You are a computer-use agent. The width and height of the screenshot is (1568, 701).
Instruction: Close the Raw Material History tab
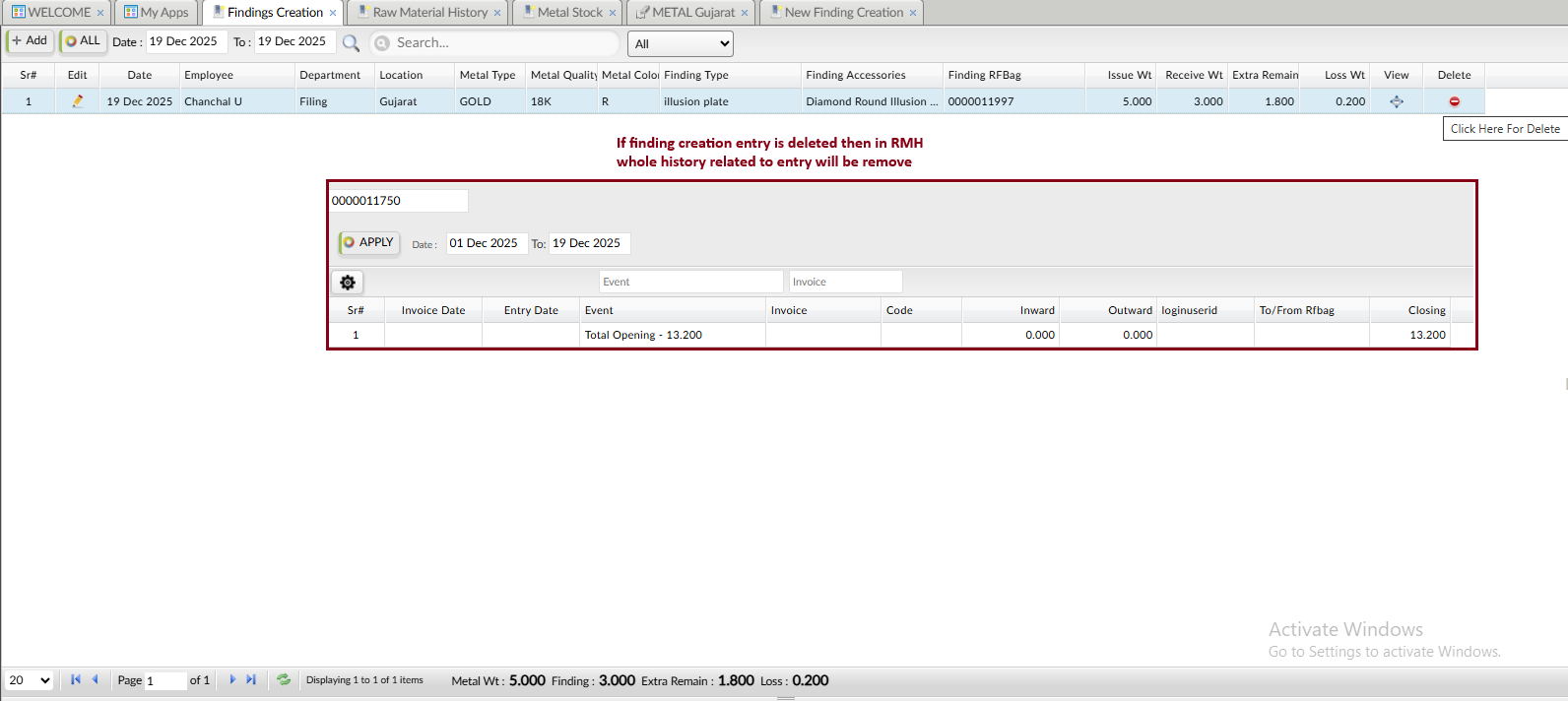click(x=497, y=13)
